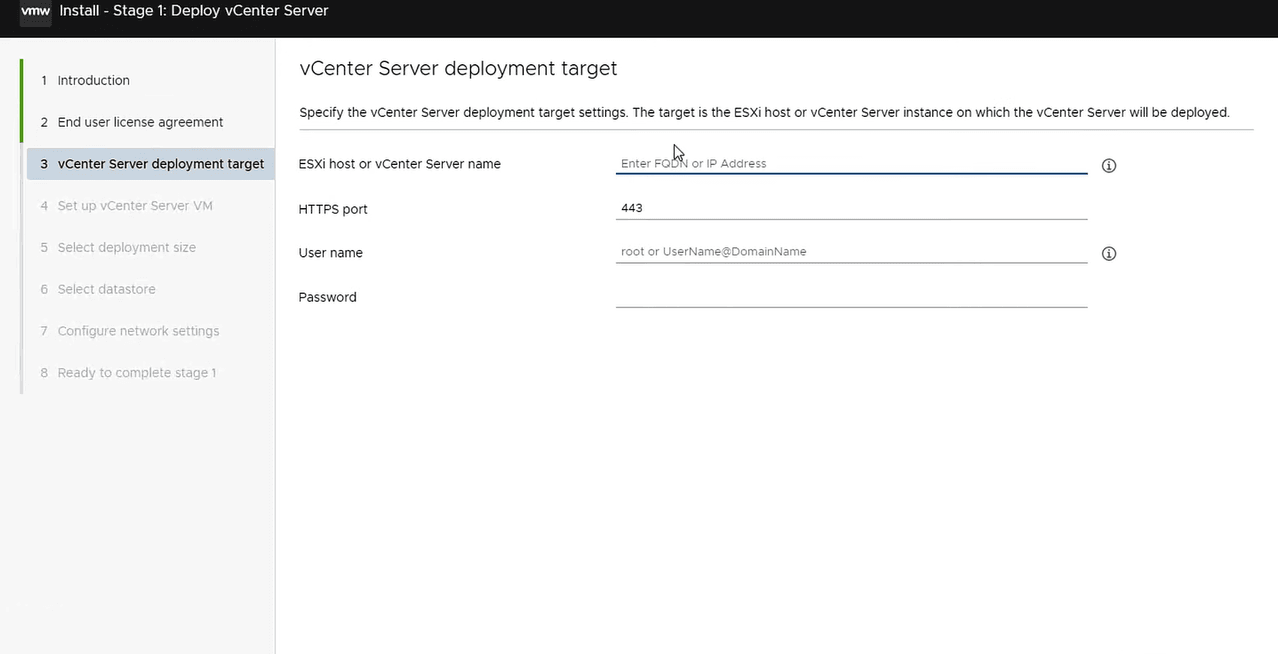Click info icon beside User name field

pyautogui.click(x=1108, y=254)
